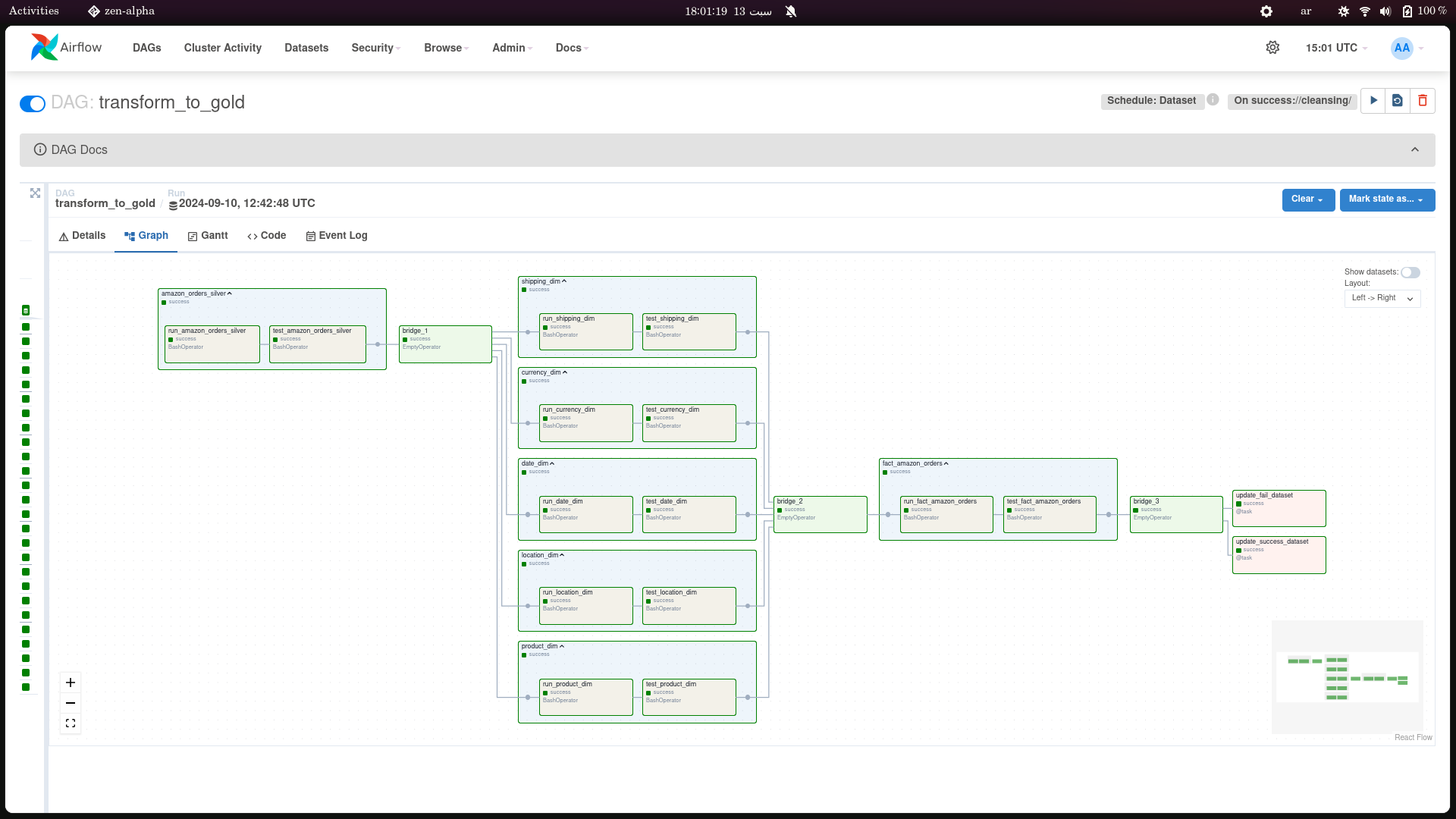This screenshot has width=1456, height=819.
Task: Open the Layout direction dropdown
Action: (1382, 297)
